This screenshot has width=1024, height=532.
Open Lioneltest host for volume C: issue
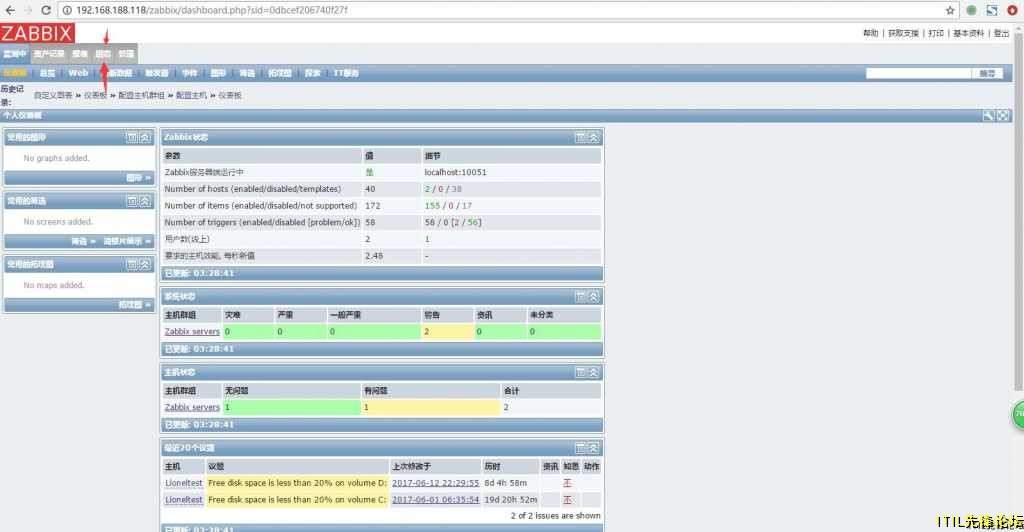click(x=184, y=499)
